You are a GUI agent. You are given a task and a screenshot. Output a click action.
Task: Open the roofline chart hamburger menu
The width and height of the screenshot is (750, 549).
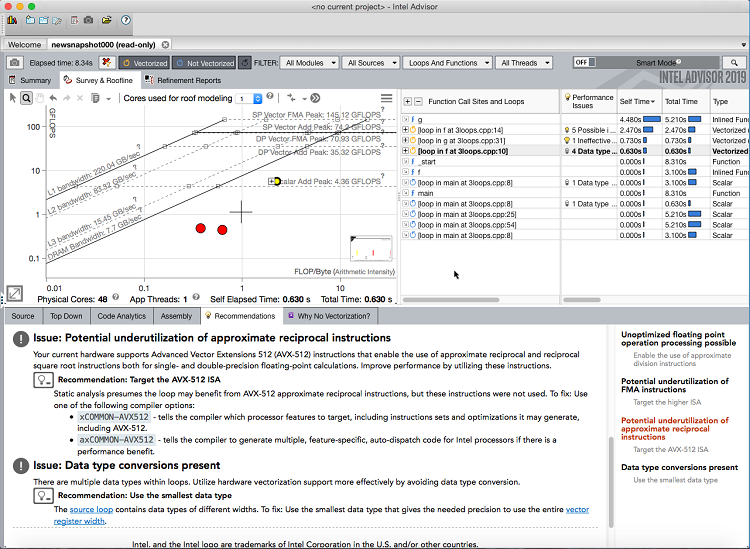click(387, 98)
